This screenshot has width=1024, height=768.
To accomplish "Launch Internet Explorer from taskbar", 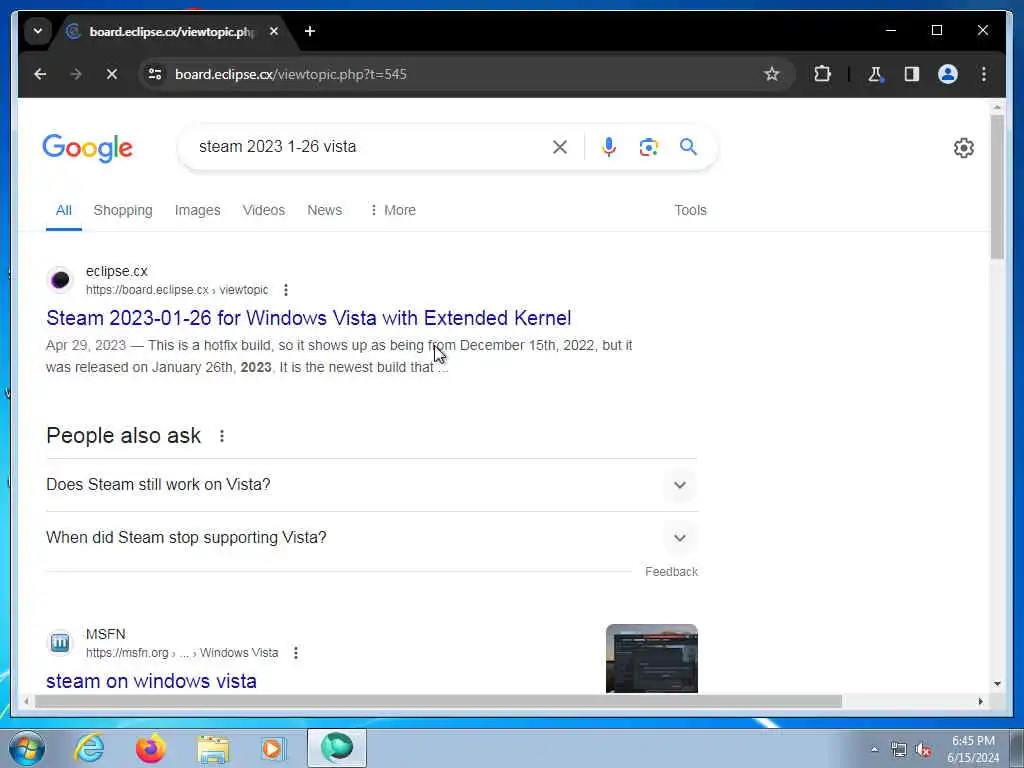I will [89, 748].
